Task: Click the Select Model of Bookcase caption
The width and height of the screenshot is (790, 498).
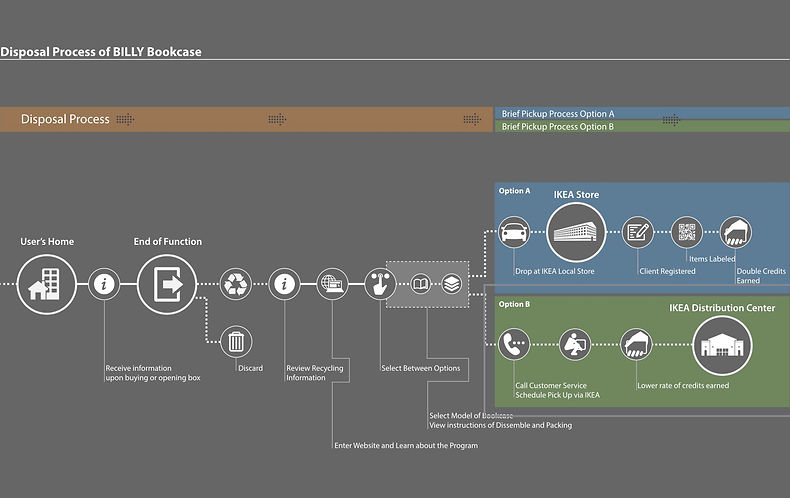Action: pos(471,416)
